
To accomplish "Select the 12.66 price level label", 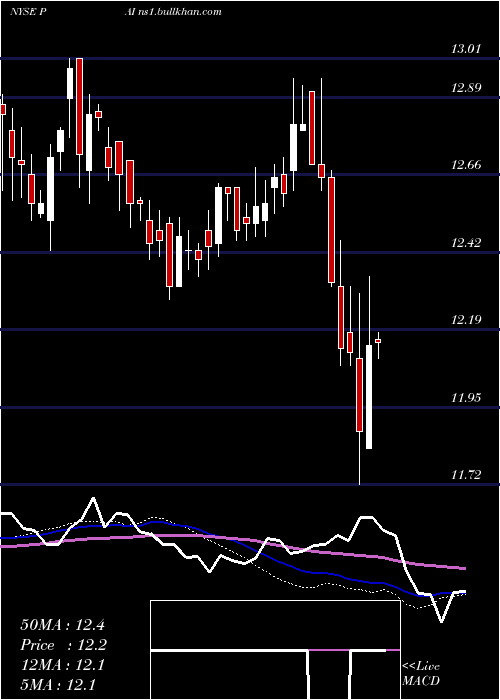I will click(466, 165).
